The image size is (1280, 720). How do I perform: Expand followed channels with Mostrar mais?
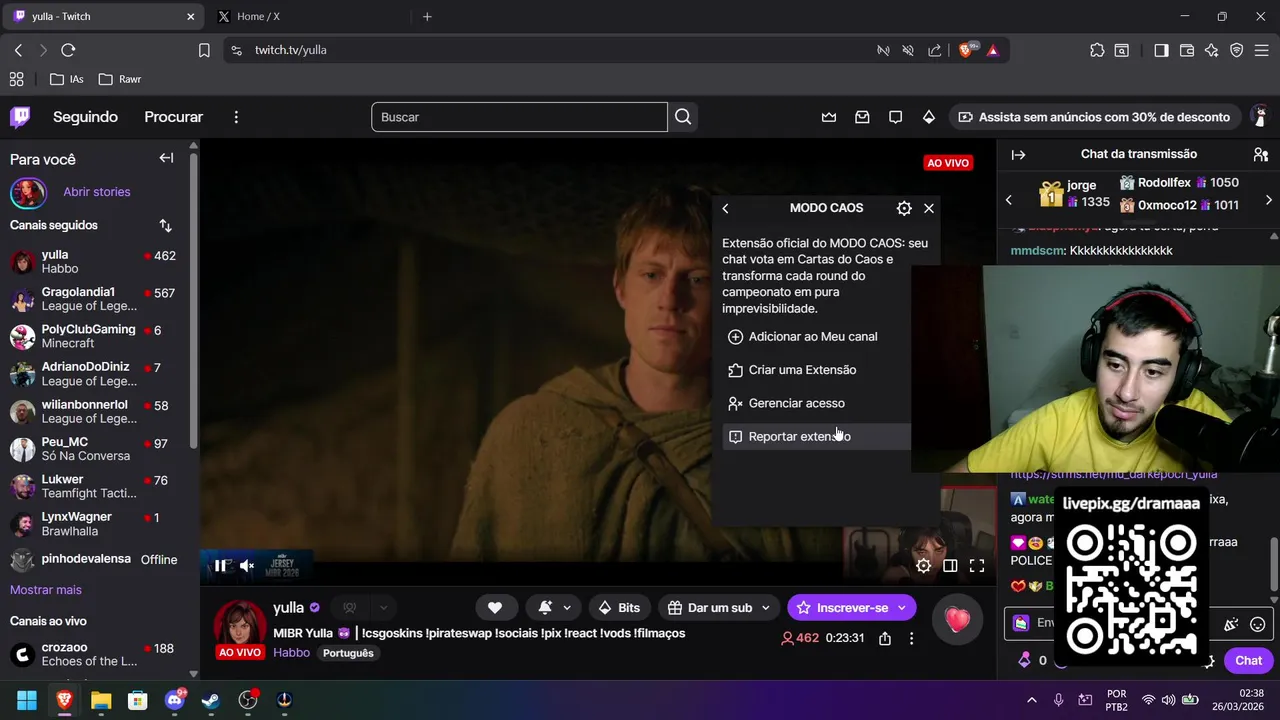pyautogui.click(x=46, y=590)
